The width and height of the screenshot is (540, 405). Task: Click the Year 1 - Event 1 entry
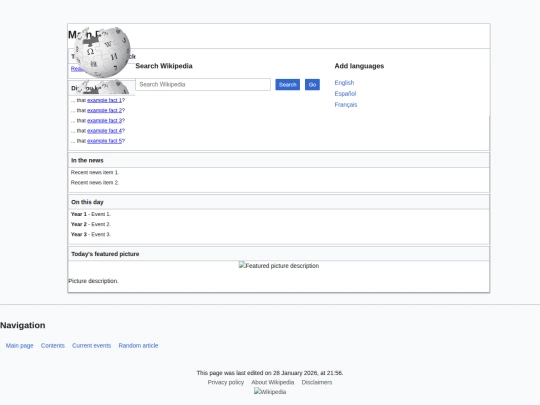[91, 214]
